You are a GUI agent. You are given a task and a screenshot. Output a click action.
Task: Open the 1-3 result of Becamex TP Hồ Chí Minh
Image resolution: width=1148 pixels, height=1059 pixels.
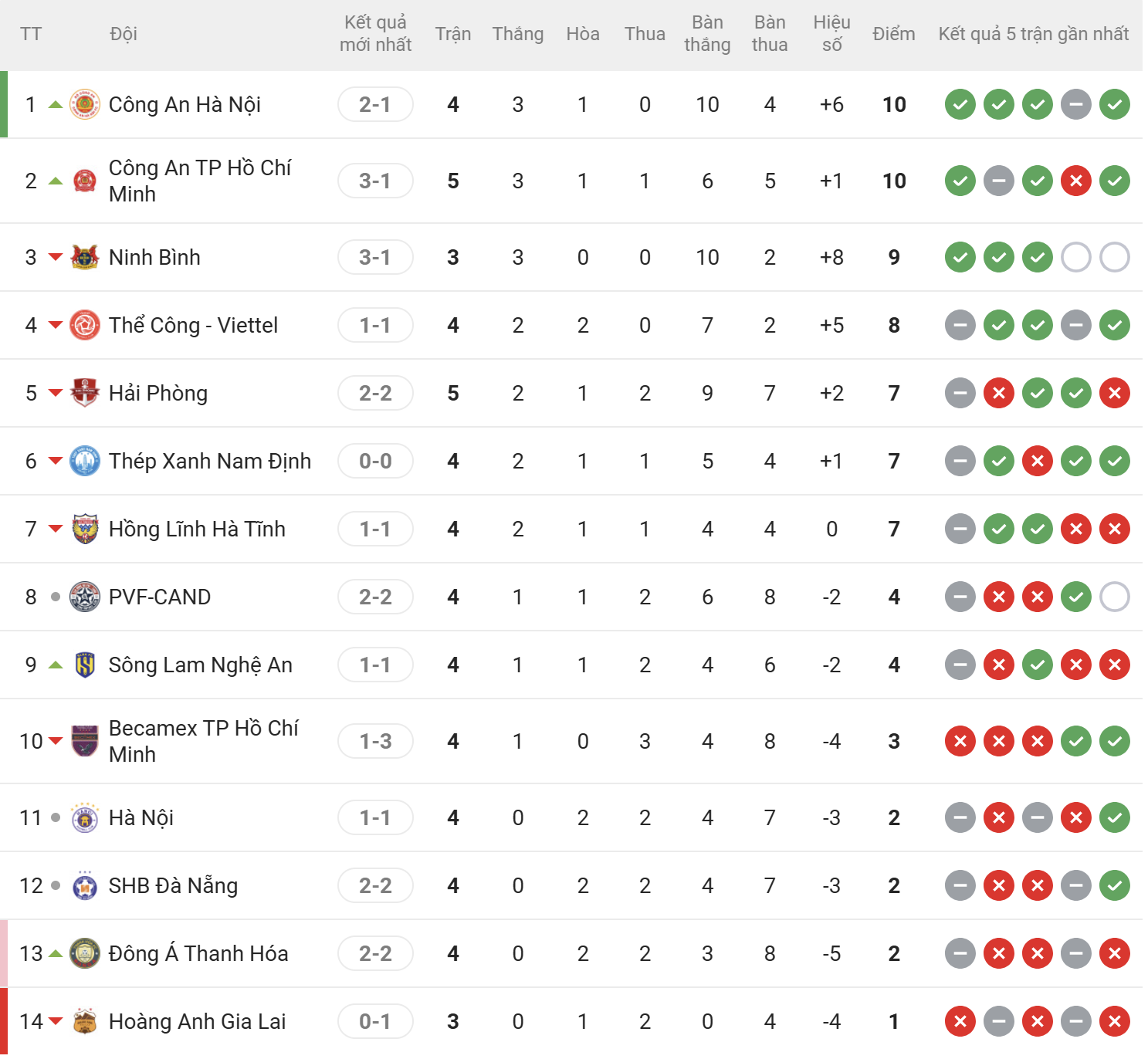click(x=375, y=741)
